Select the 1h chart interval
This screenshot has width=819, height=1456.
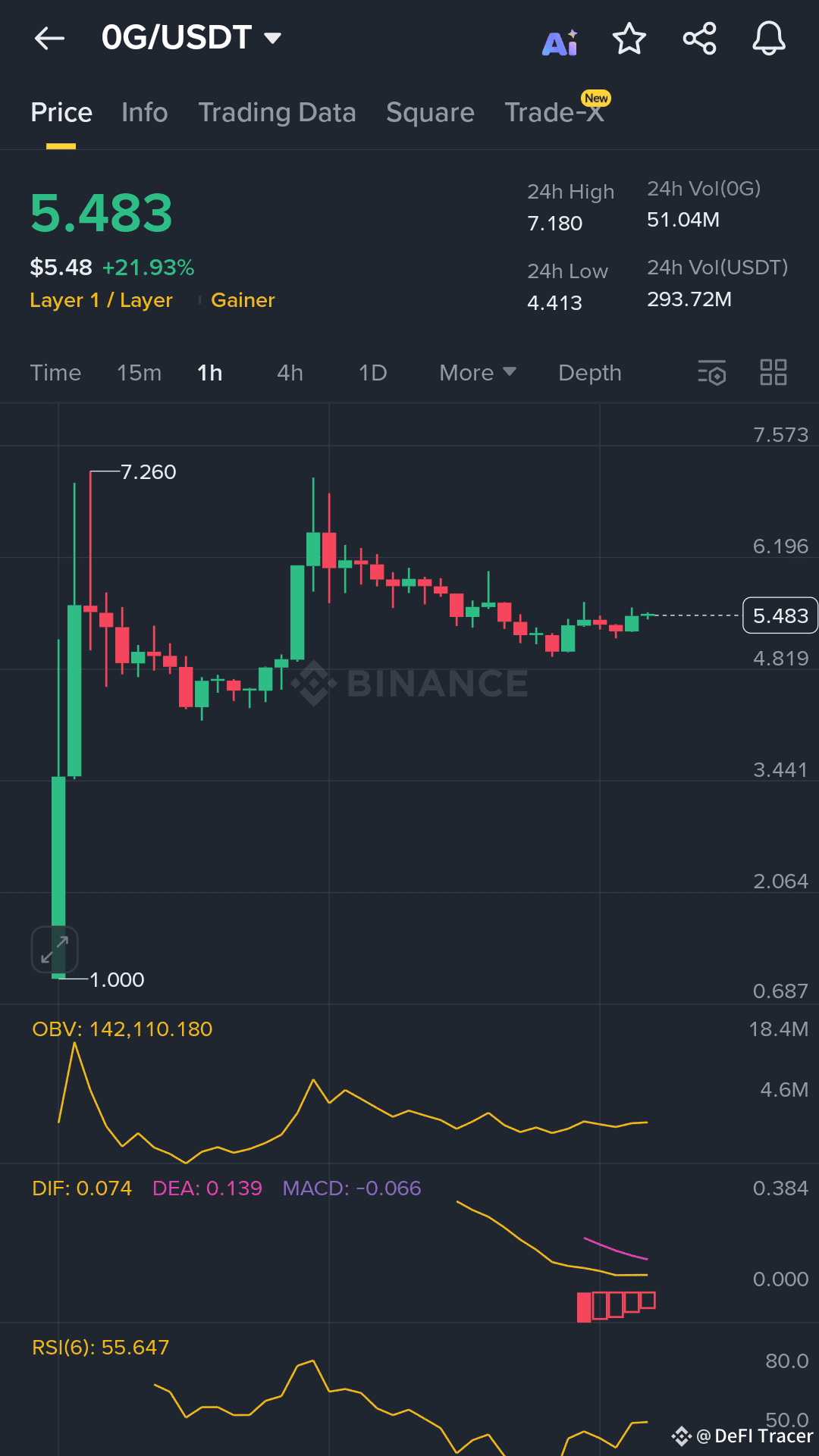pos(209,373)
